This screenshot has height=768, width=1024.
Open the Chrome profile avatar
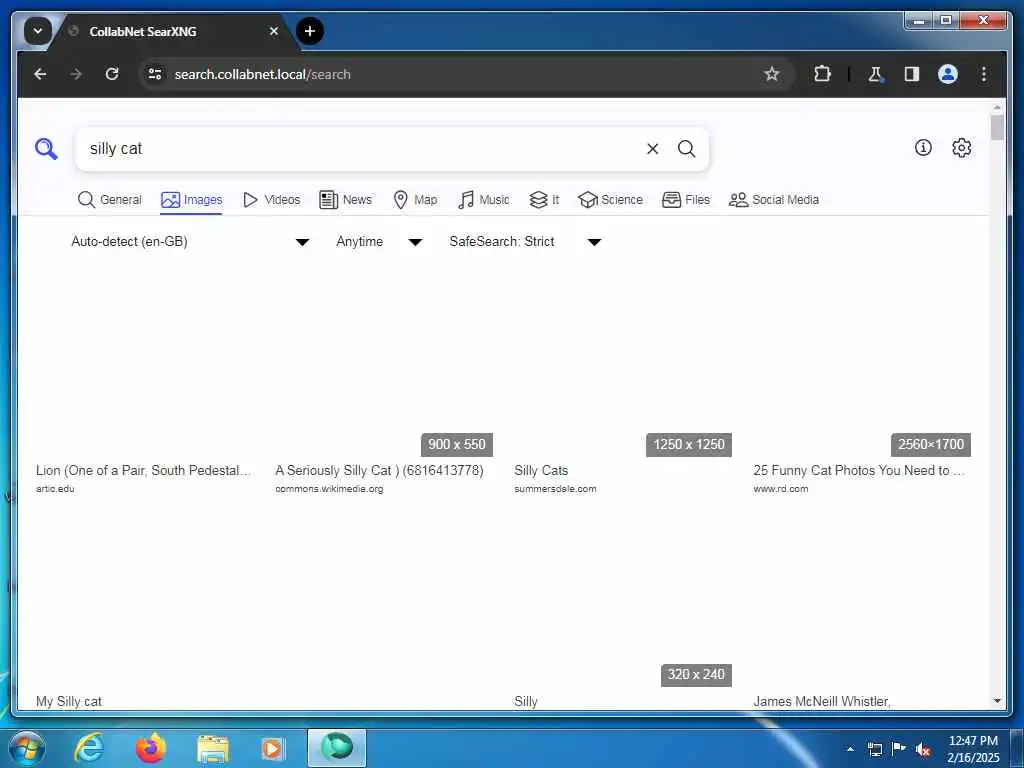(x=948, y=74)
